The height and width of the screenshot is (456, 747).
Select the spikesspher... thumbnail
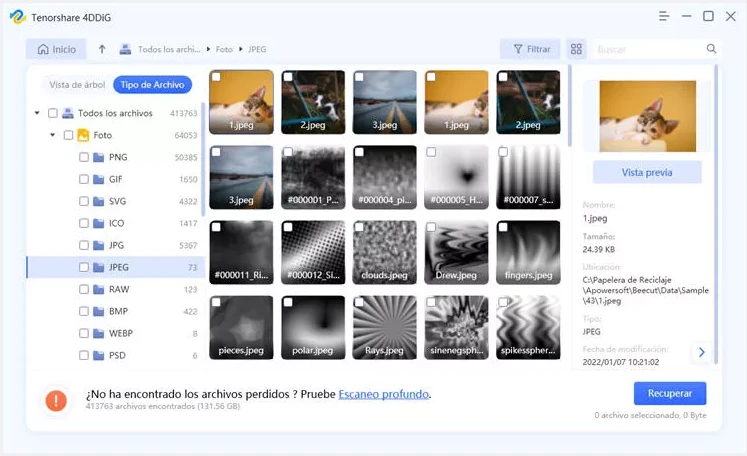pos(528,327)
